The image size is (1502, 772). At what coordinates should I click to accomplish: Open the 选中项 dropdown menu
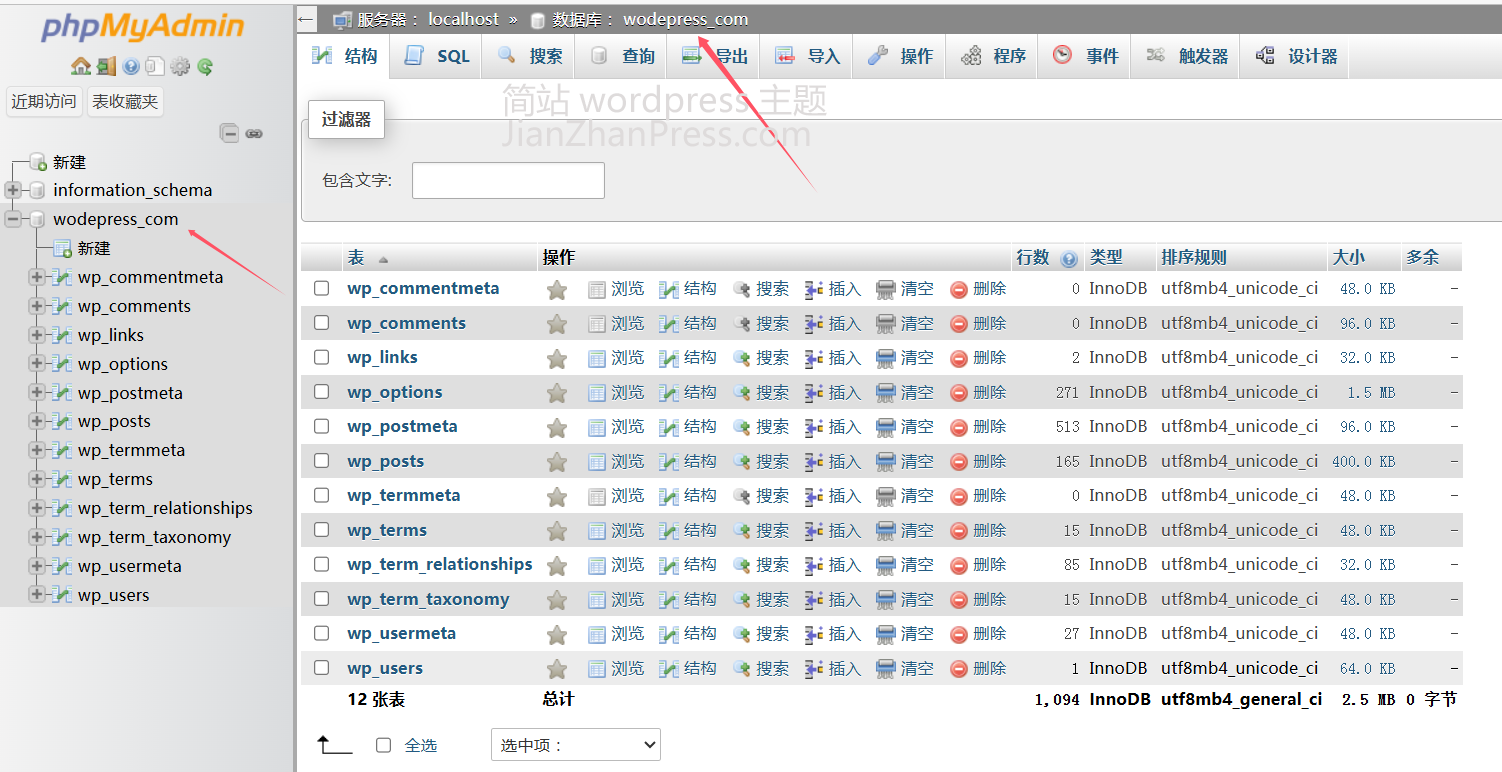point(575,745)
